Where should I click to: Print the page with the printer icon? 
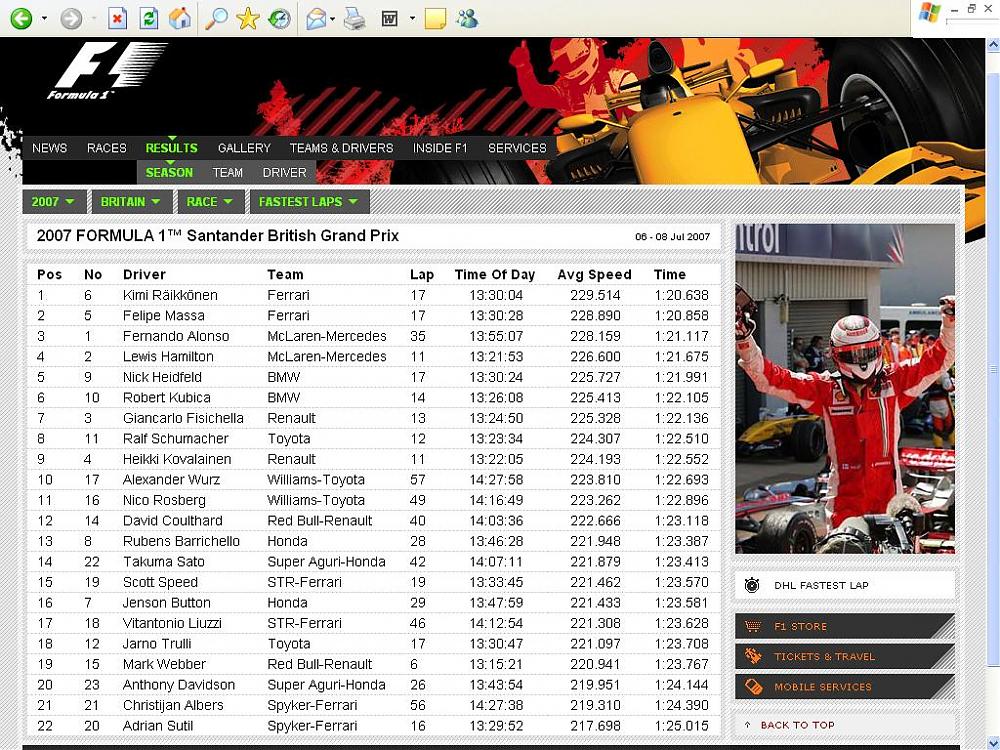tap(354, 18)
